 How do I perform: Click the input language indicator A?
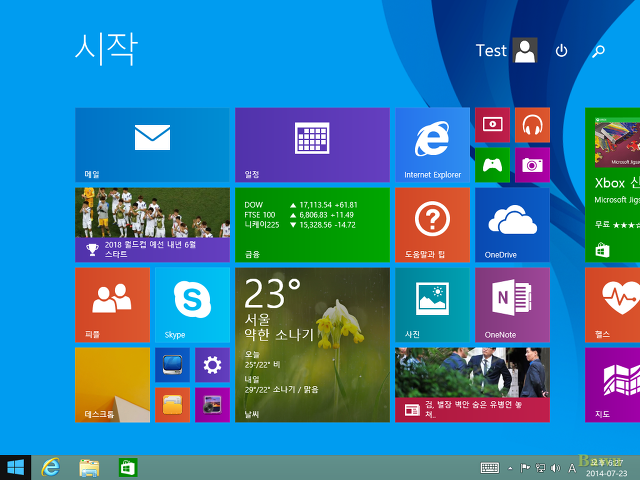tap(572, 468)
